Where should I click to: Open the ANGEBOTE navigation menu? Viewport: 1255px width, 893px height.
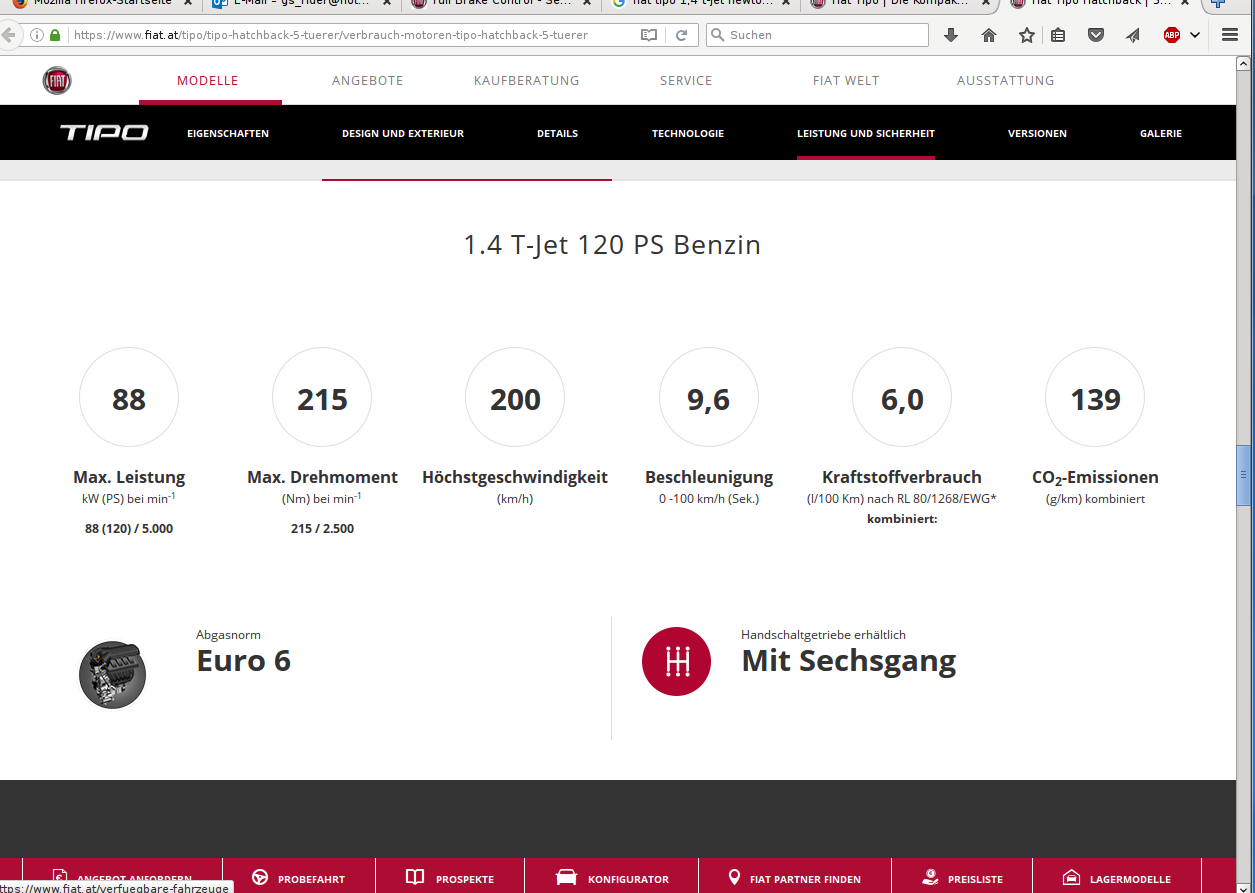367,81
